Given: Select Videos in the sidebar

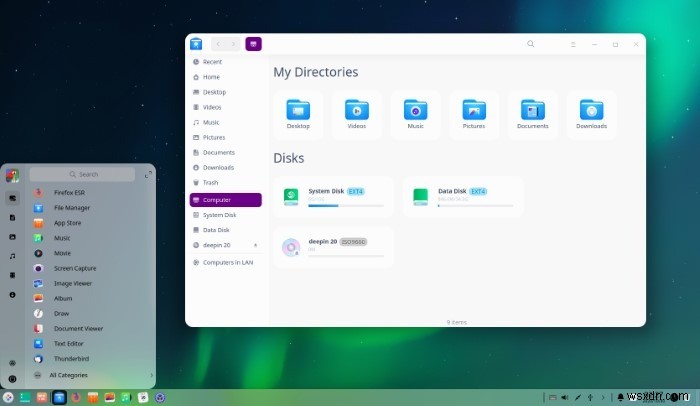Looking at the screenshot, I should tap(225, 107).
